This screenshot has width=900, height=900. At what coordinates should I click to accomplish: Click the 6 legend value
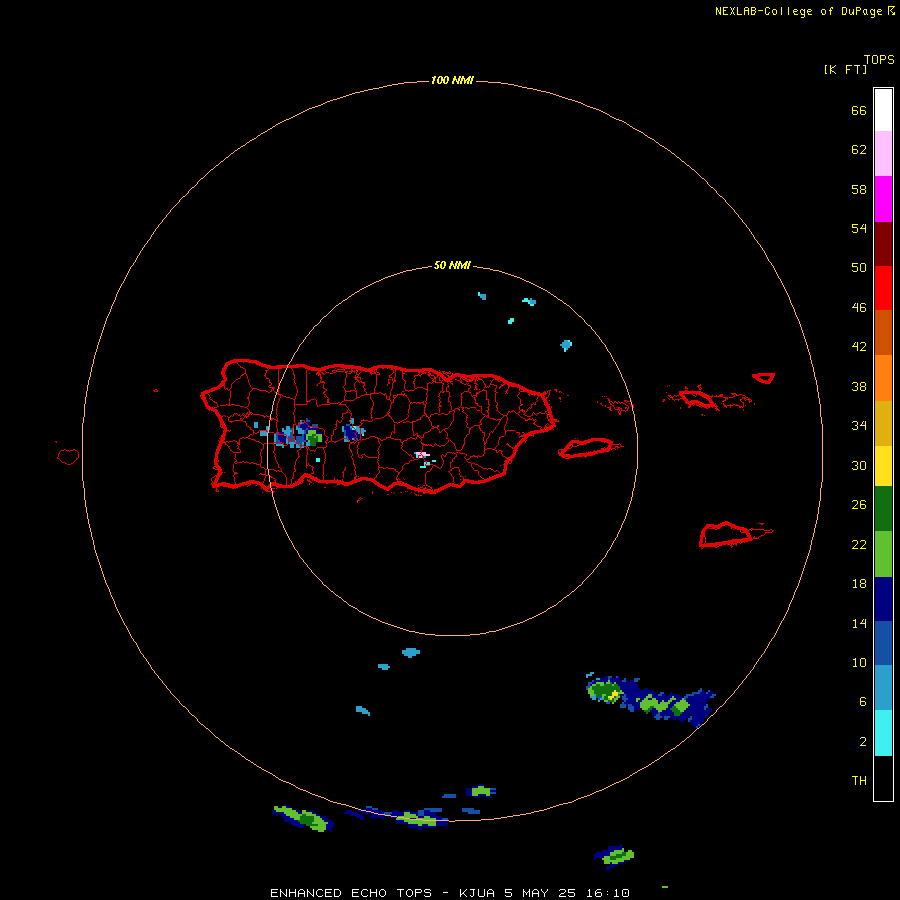(863, 701)
